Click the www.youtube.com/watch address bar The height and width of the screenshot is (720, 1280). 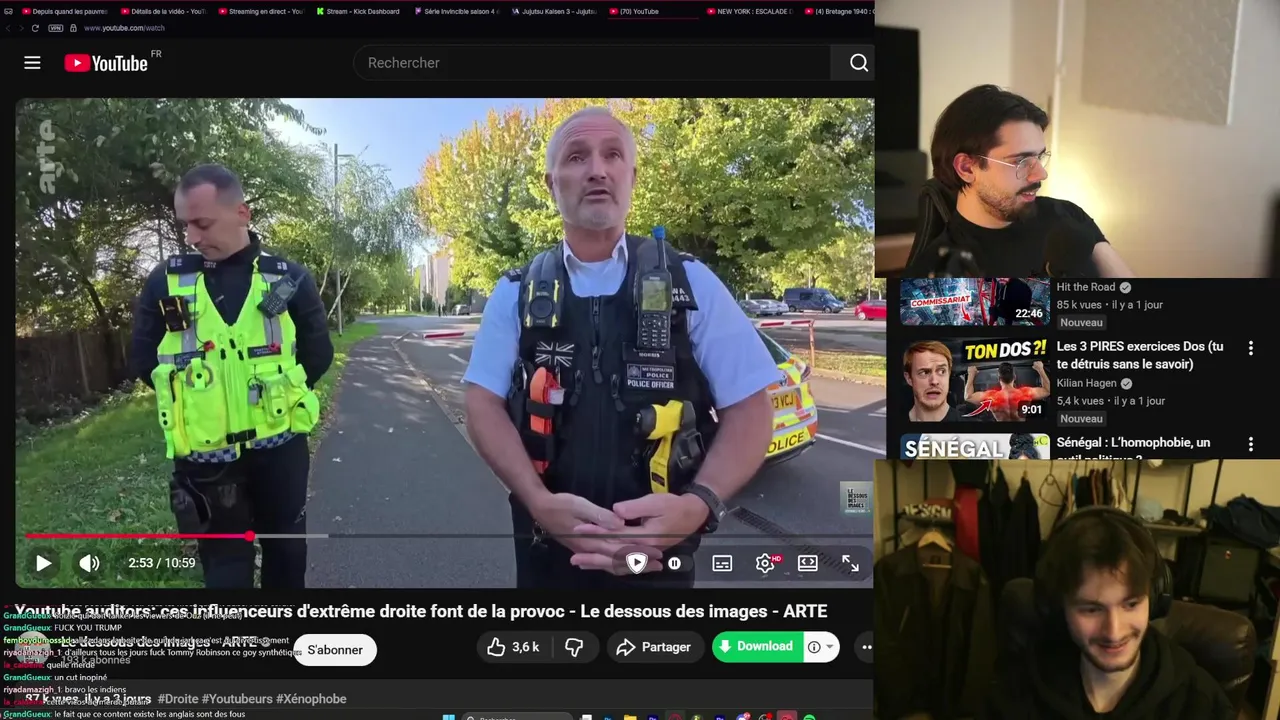click(124, 28)
